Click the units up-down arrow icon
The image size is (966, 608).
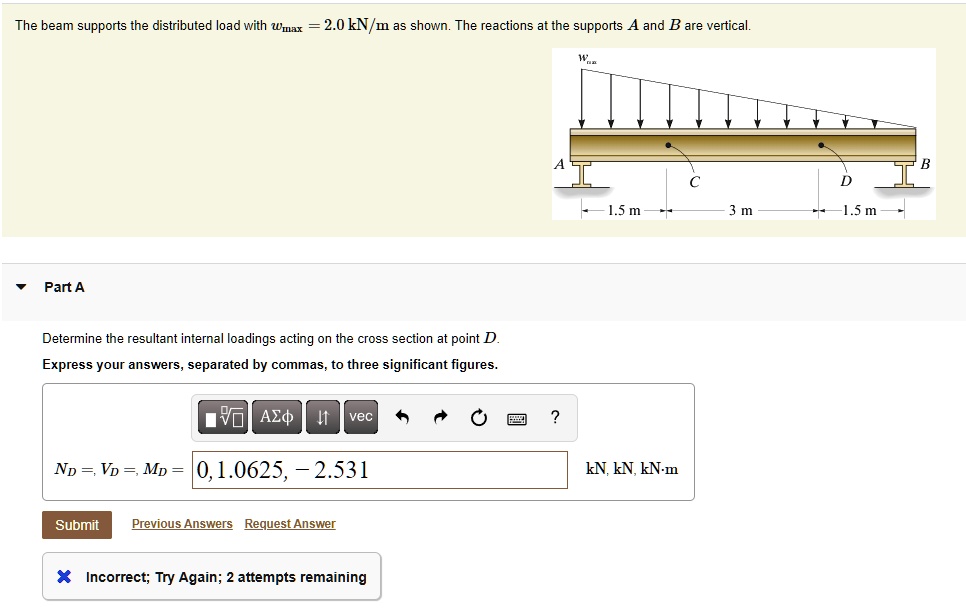pyautogui.click(x=318, y=417)
